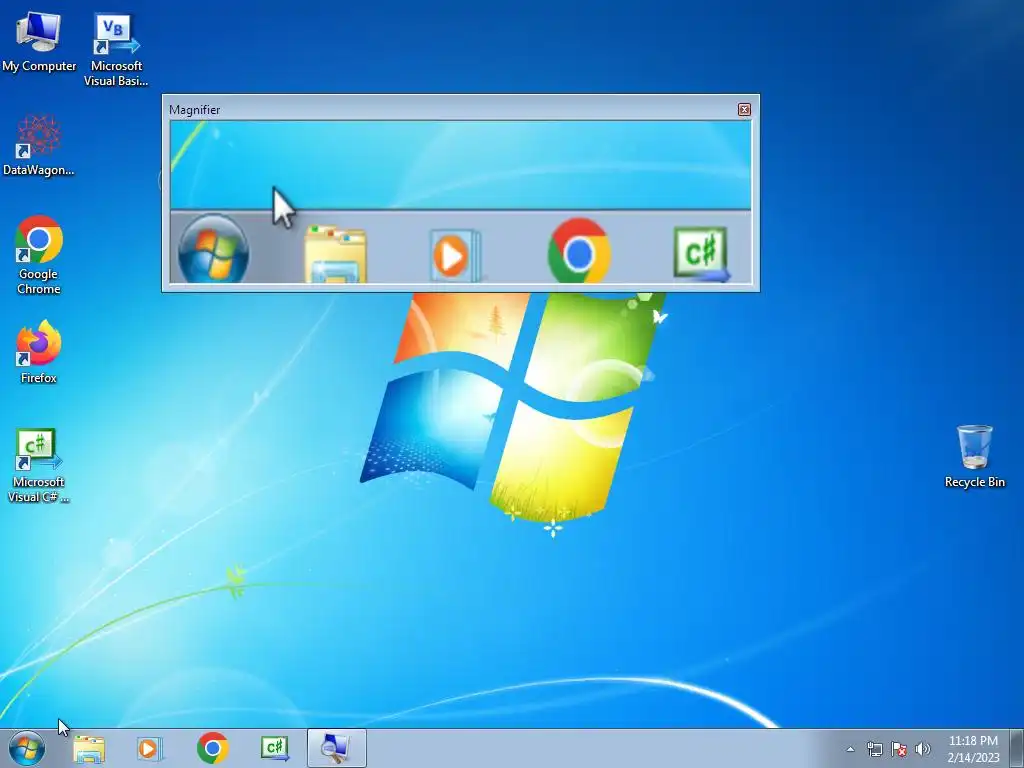
Task: Select Google Chrome desktop shortcut
Action: click(x=39, y=255)
